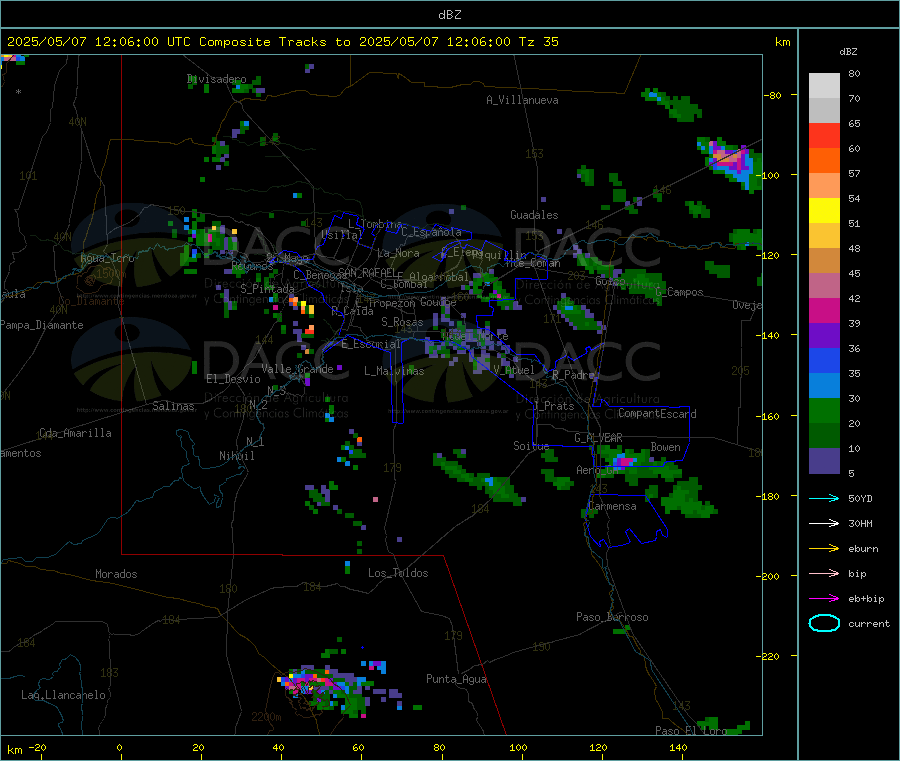Screen dimensions: 900x761
Task: Click the 'SAN_RAFAEL' map label
Action: (367, 272)
